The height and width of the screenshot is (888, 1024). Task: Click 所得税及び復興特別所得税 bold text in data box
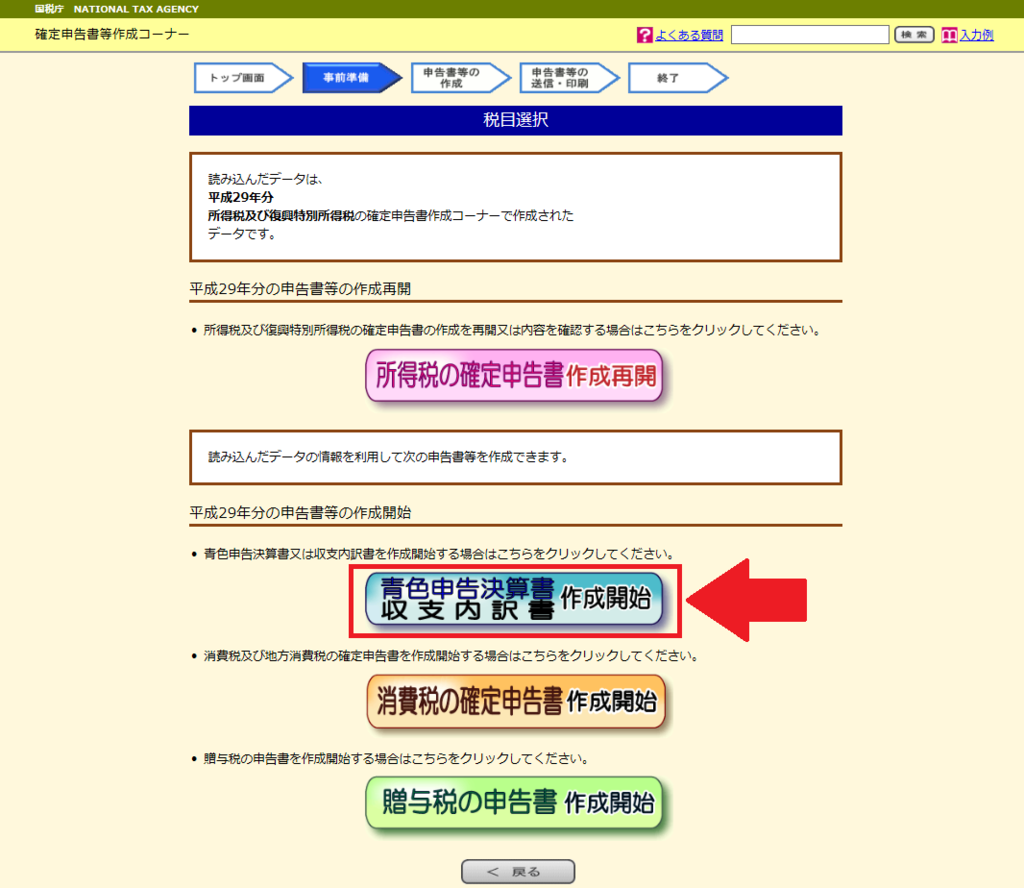point(281,215)
